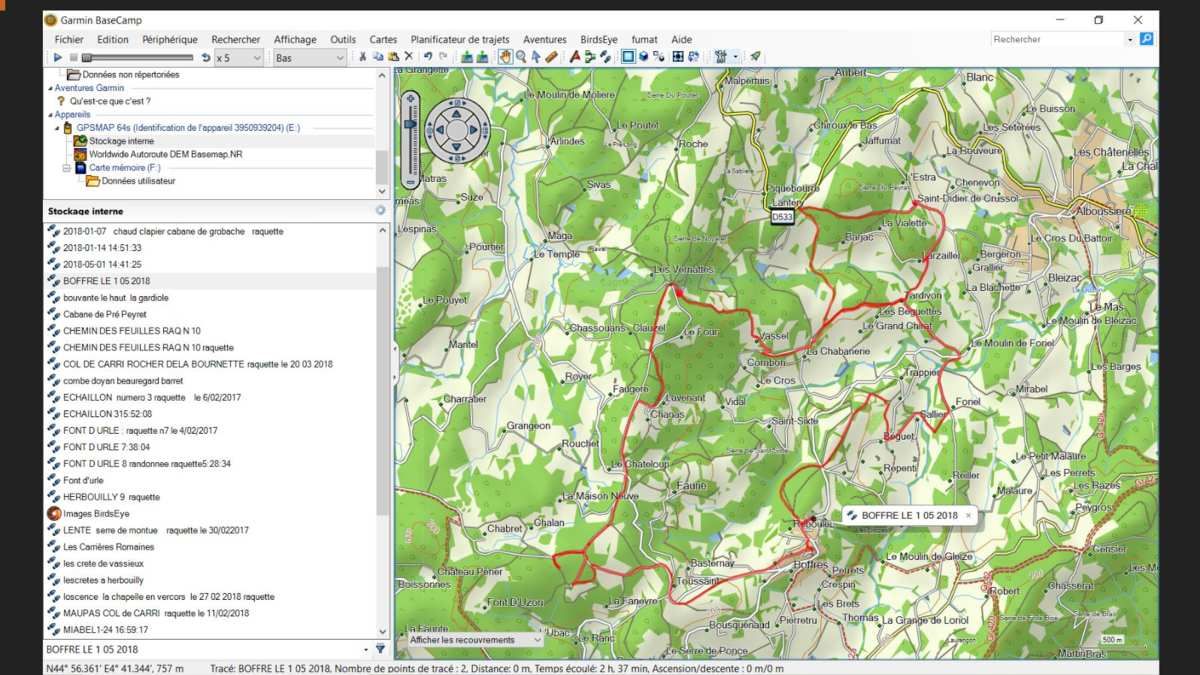Stop playback with the stop button
This screenshot has width=1200, height=675.
[73, 58]
